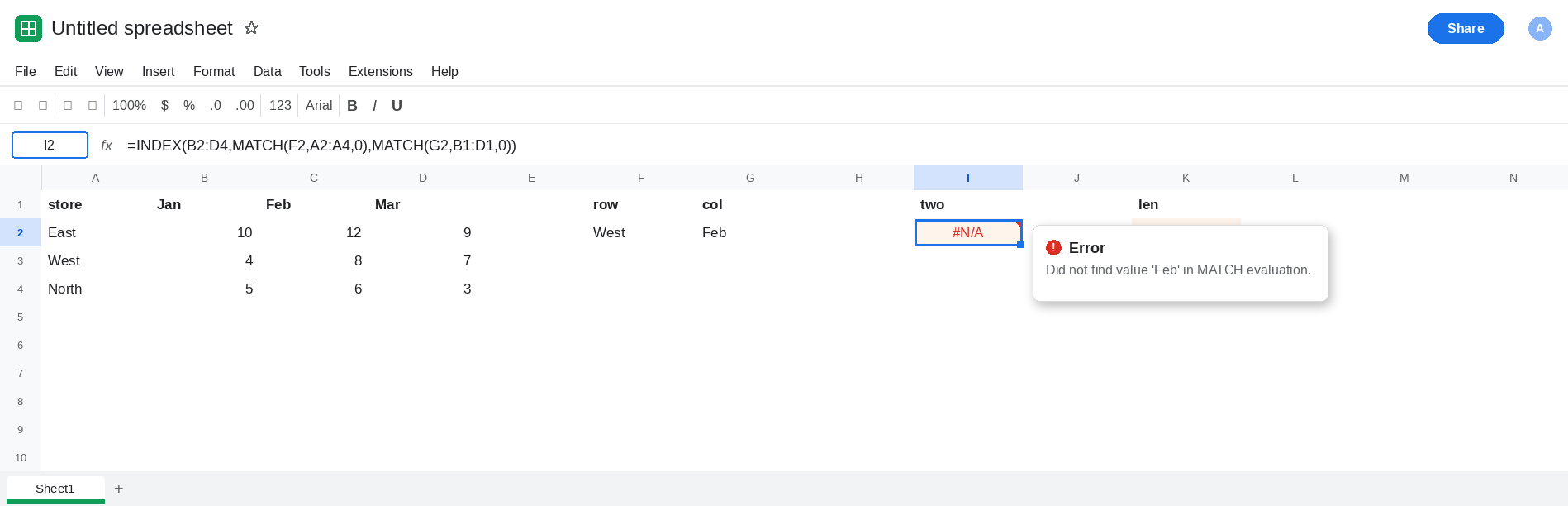Click the cell containing 10
The width and height of the screenshot is (1568, 506).
[205, 232]
